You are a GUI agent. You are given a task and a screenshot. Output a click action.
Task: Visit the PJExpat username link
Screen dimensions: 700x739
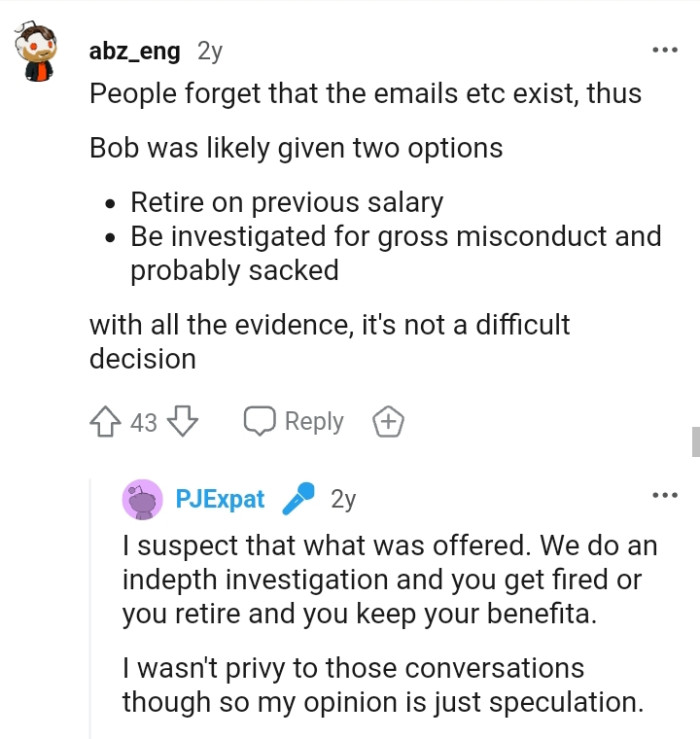[220, 498]
